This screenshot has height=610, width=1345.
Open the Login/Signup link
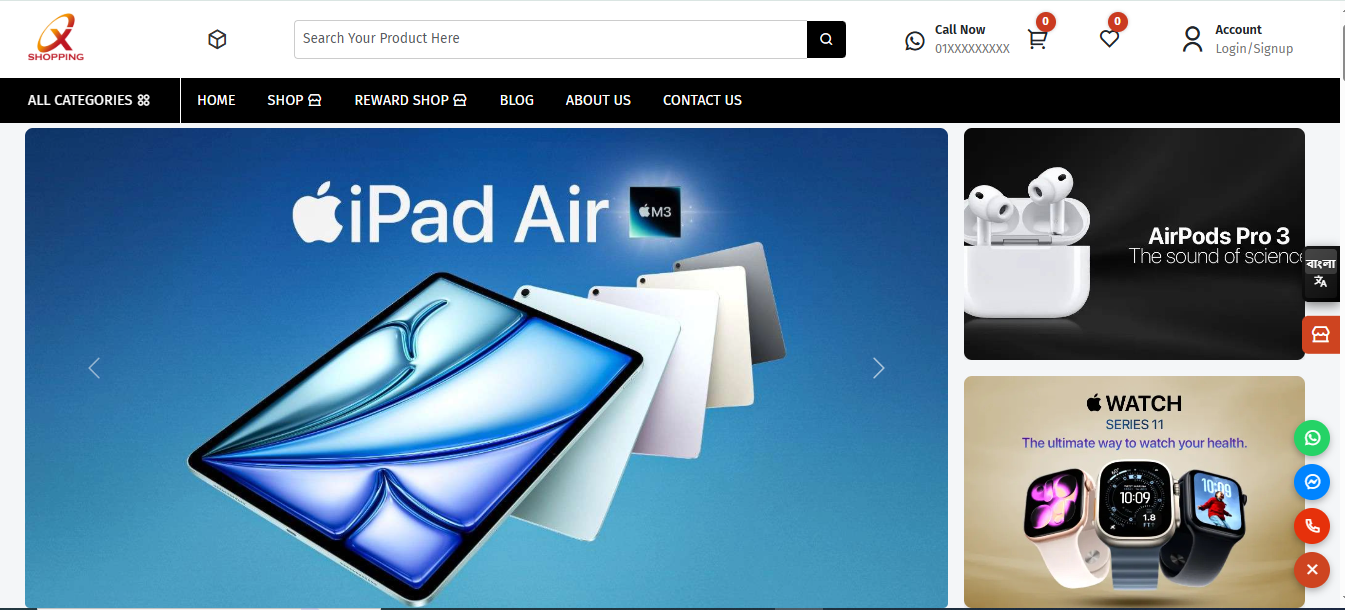click(1254, 48)
